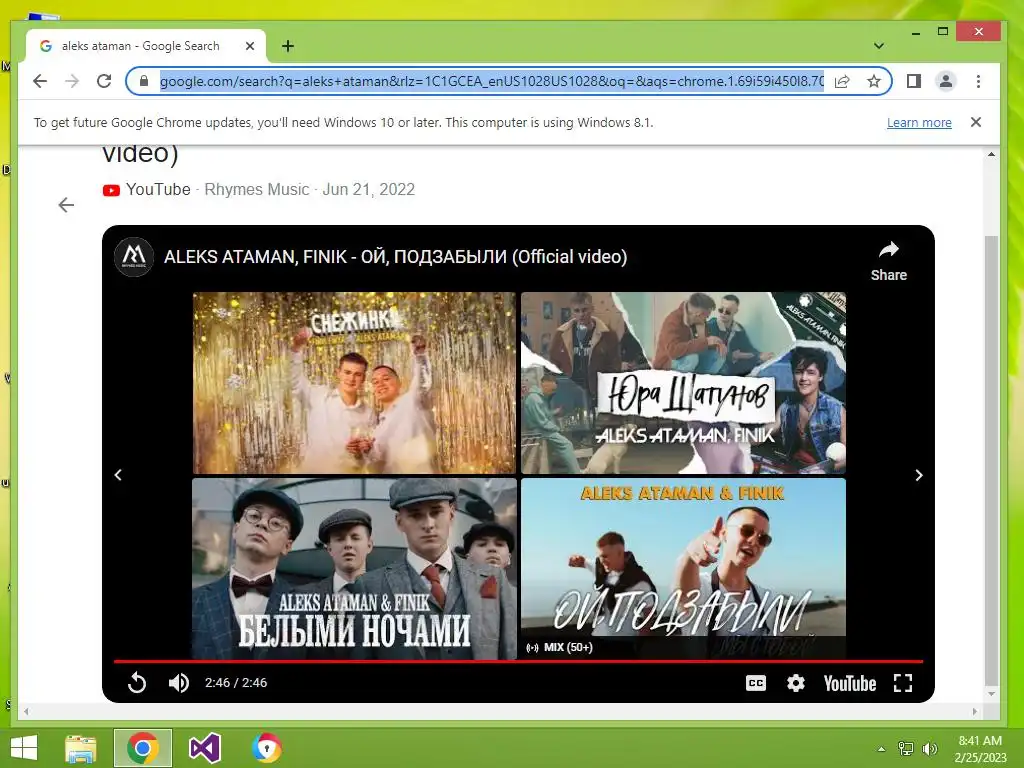
Task: View site information via padlock icon
Action: coord(144,81)
